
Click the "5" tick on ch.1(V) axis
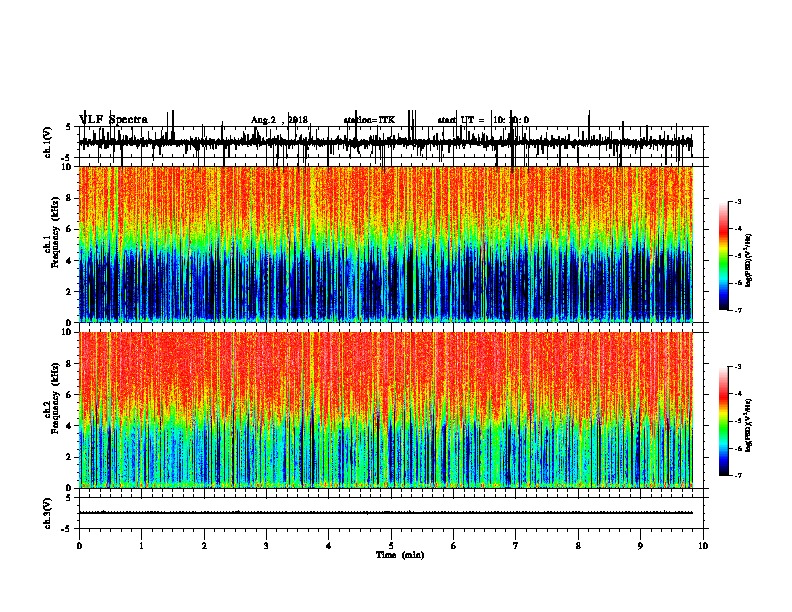68,127
